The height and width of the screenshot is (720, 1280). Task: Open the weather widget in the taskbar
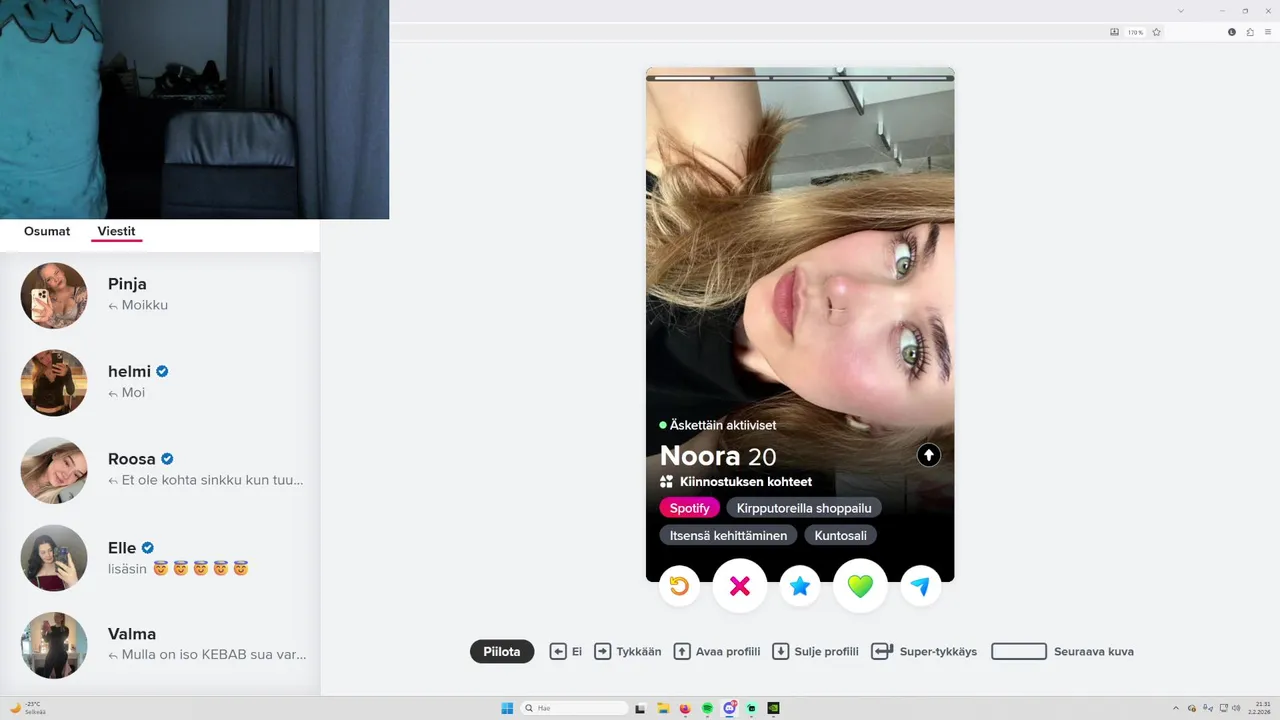tap(27, 708)
